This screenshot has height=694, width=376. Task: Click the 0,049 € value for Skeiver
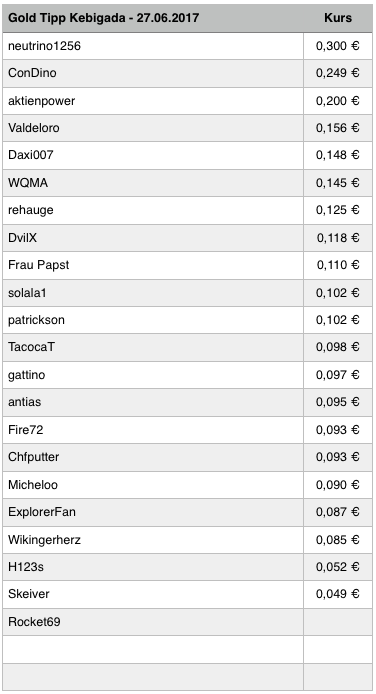[x=338, y=594]
